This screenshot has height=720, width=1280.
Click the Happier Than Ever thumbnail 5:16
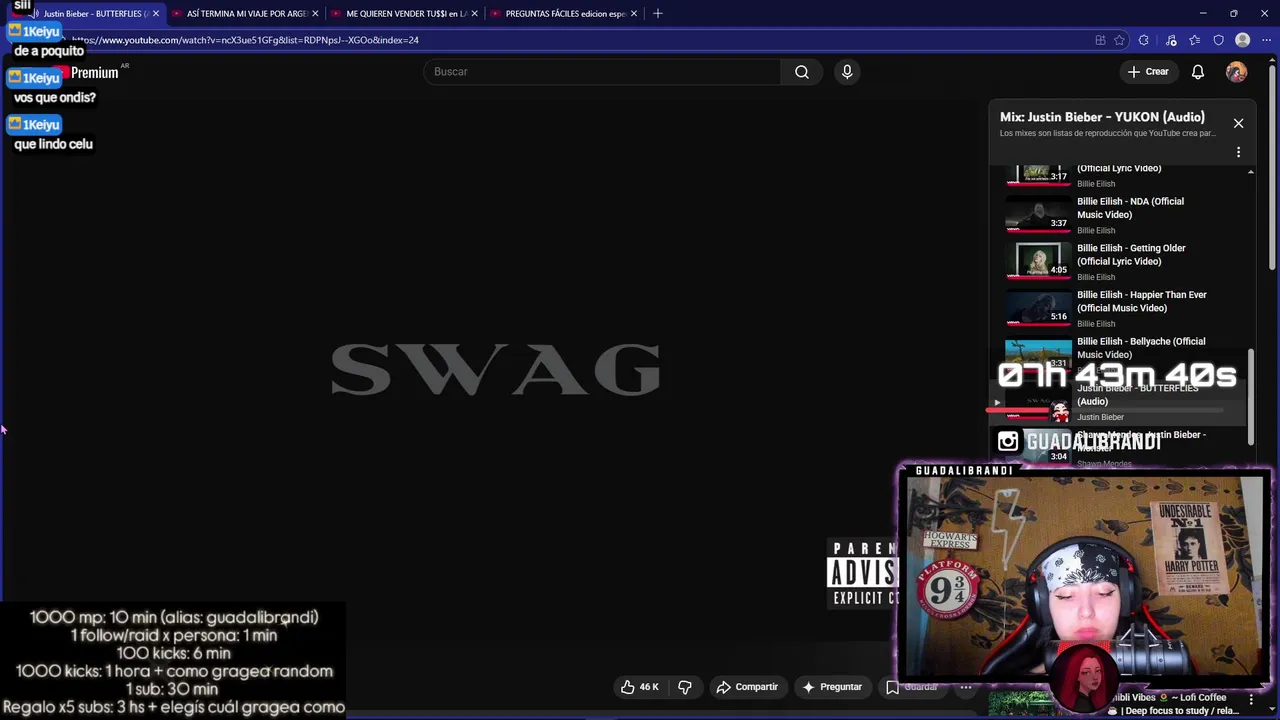[x=1038, y=307]
